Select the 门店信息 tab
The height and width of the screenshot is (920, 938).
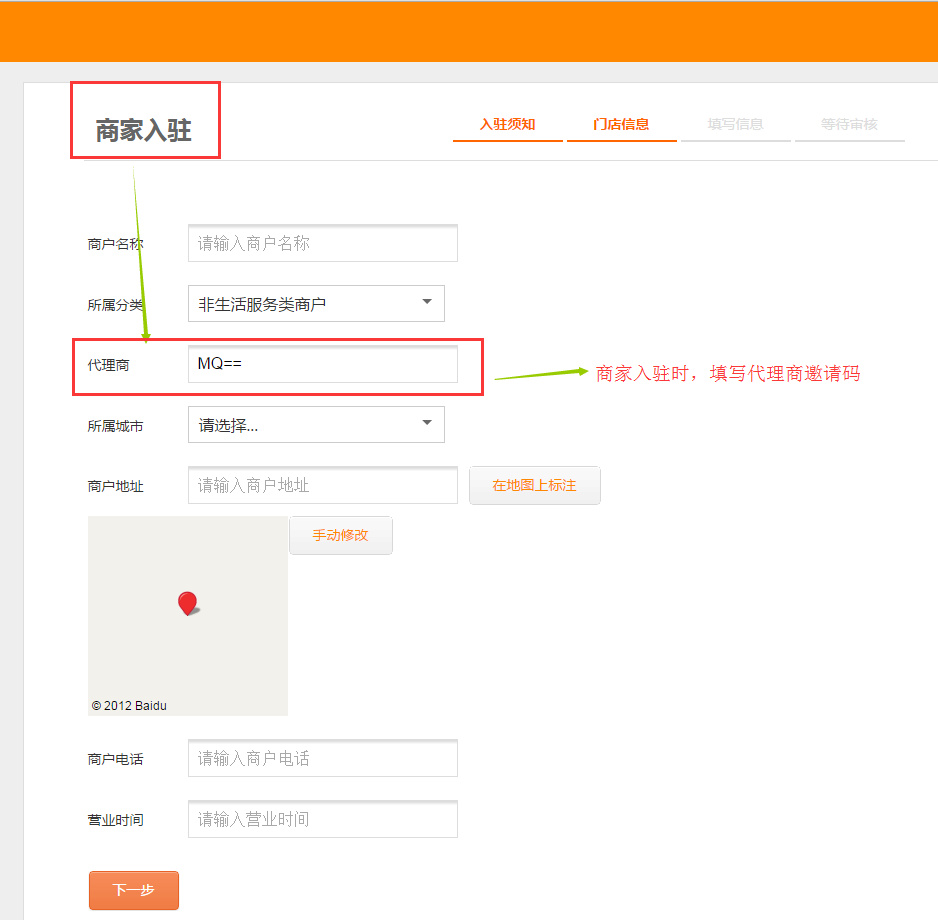(621, 125)
